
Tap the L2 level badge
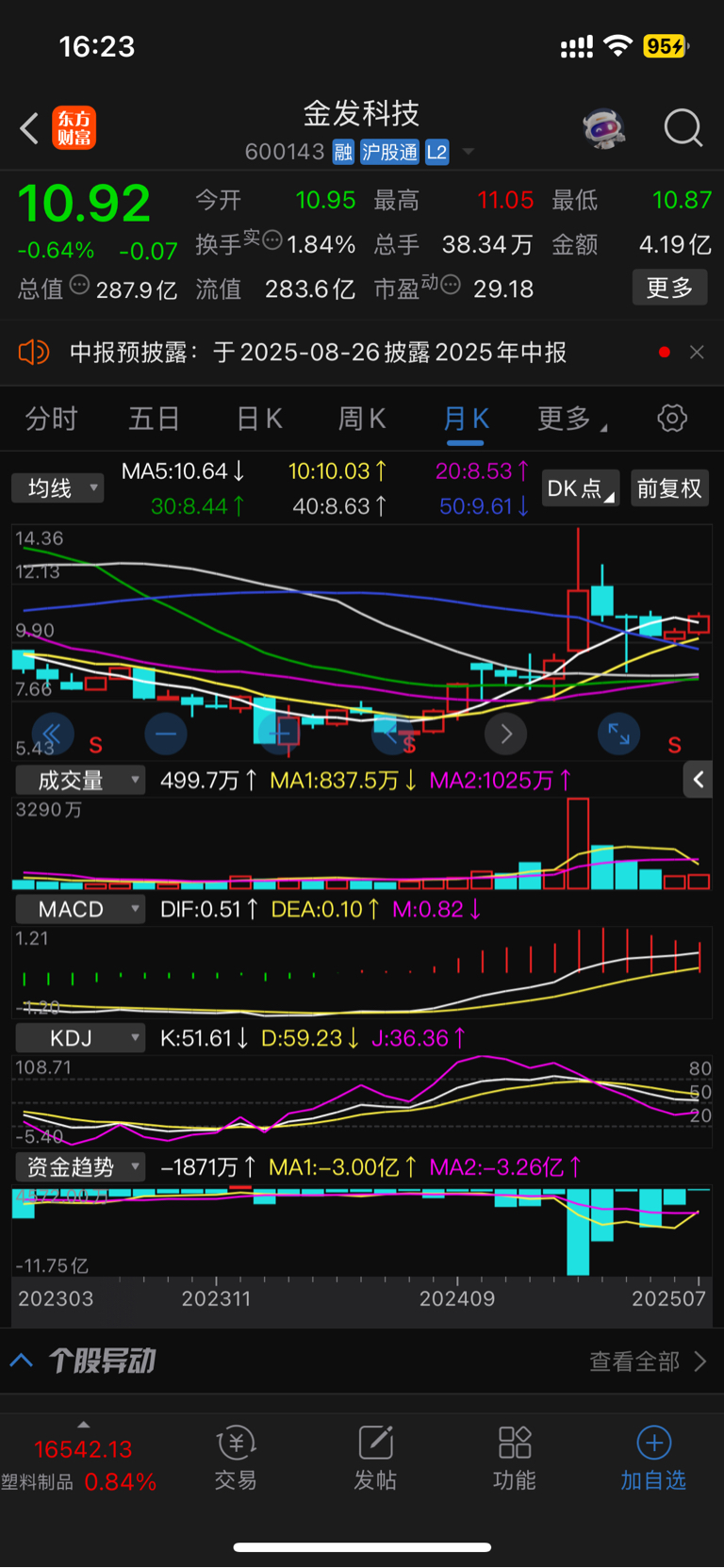[x=436, y=153]
